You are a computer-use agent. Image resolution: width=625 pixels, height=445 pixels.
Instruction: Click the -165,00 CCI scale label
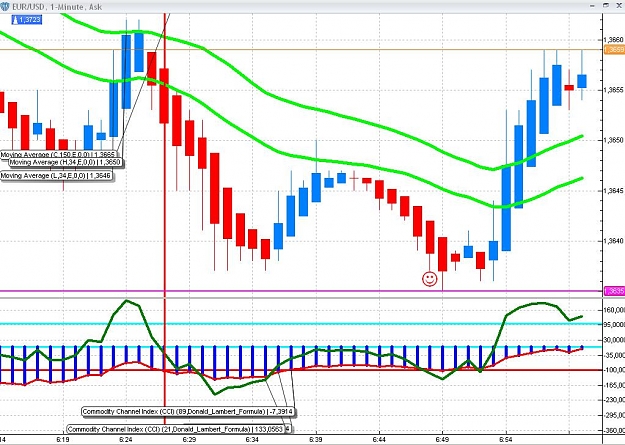point(614,385)
